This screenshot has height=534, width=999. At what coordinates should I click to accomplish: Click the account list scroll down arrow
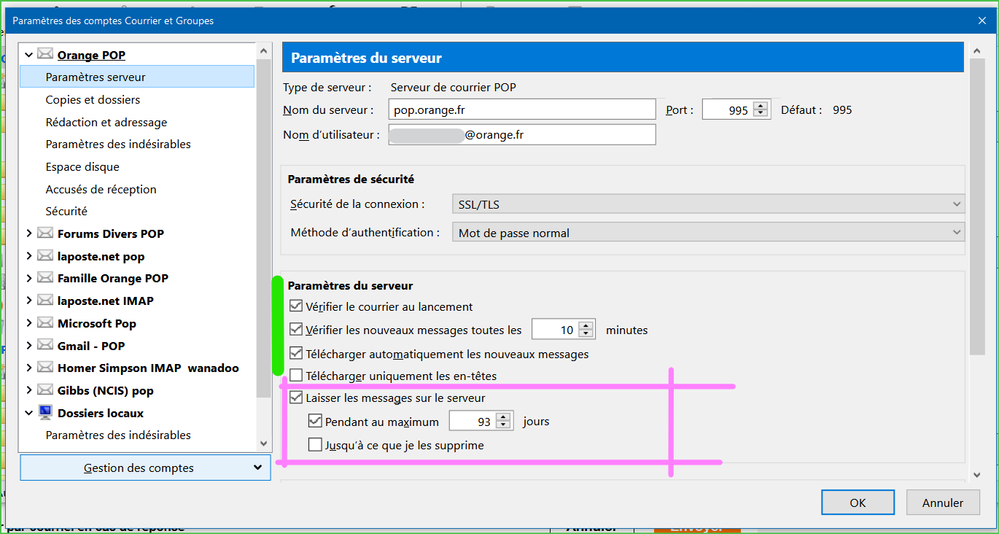pos(264,444)
